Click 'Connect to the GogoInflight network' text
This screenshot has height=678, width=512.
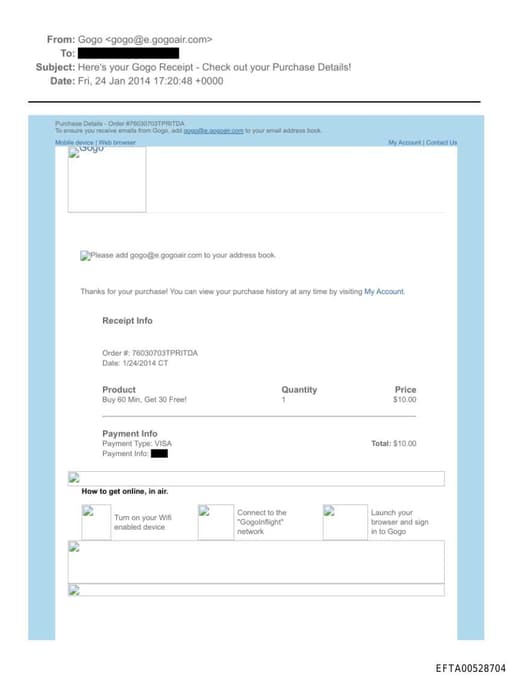point(261,522)
